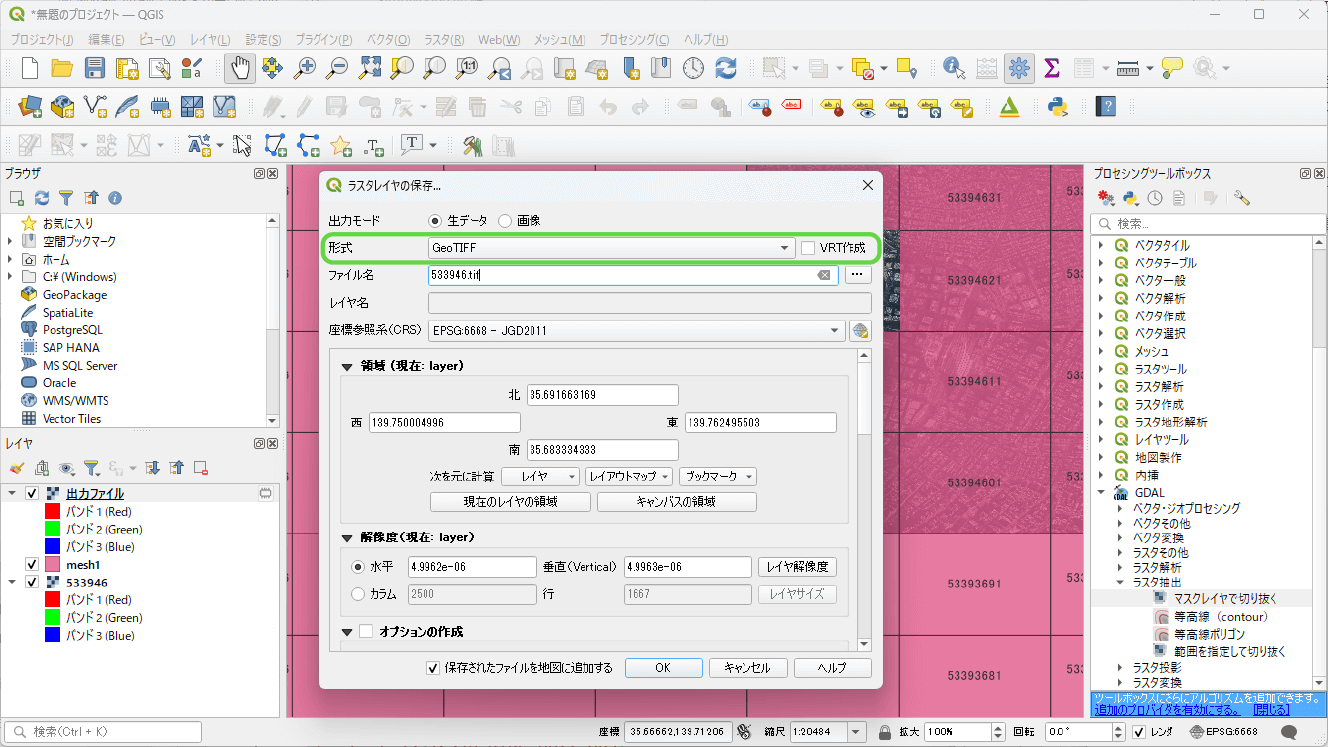Open the Python console icon
1328x747 pixels.
(1058, 106)
